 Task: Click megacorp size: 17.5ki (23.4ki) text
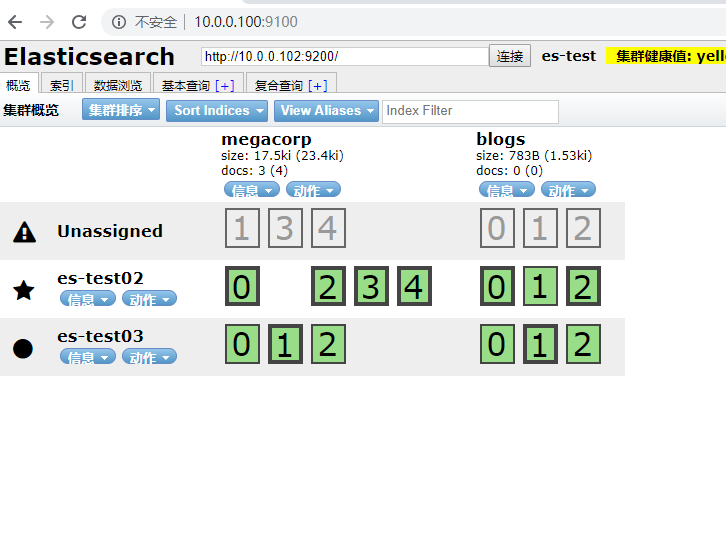(282, 156)
